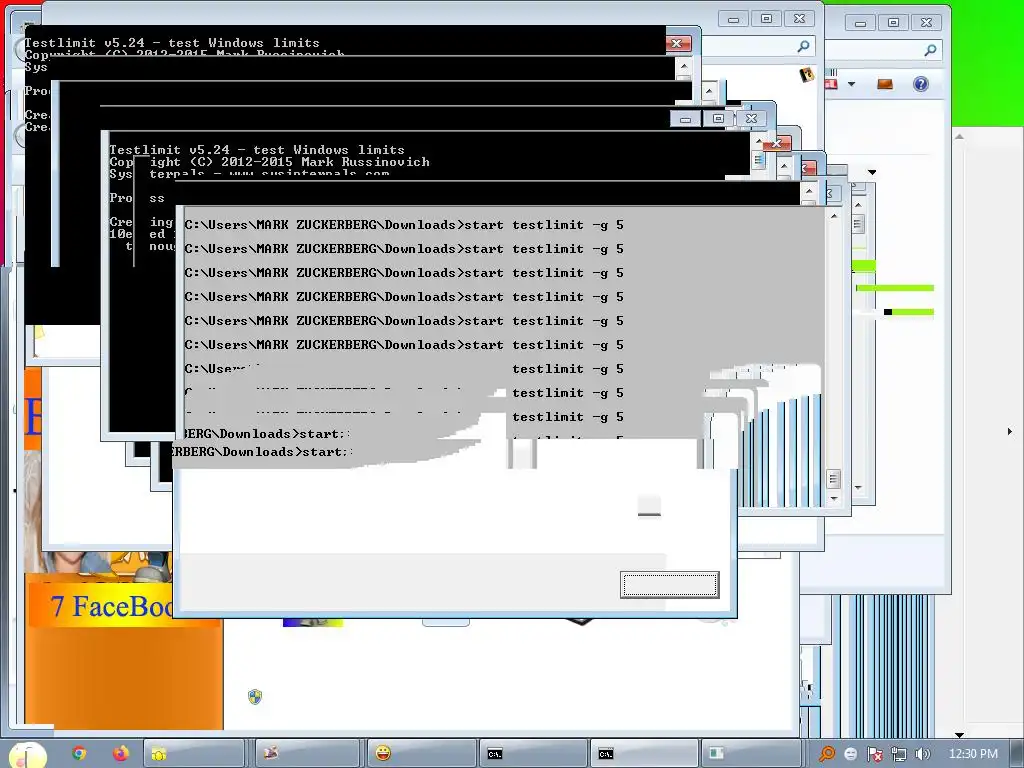Select the Copyright 2012-2015 Mark Russinovich line
The width and height of the screenshot is (1024, 768).
(269, 162)
